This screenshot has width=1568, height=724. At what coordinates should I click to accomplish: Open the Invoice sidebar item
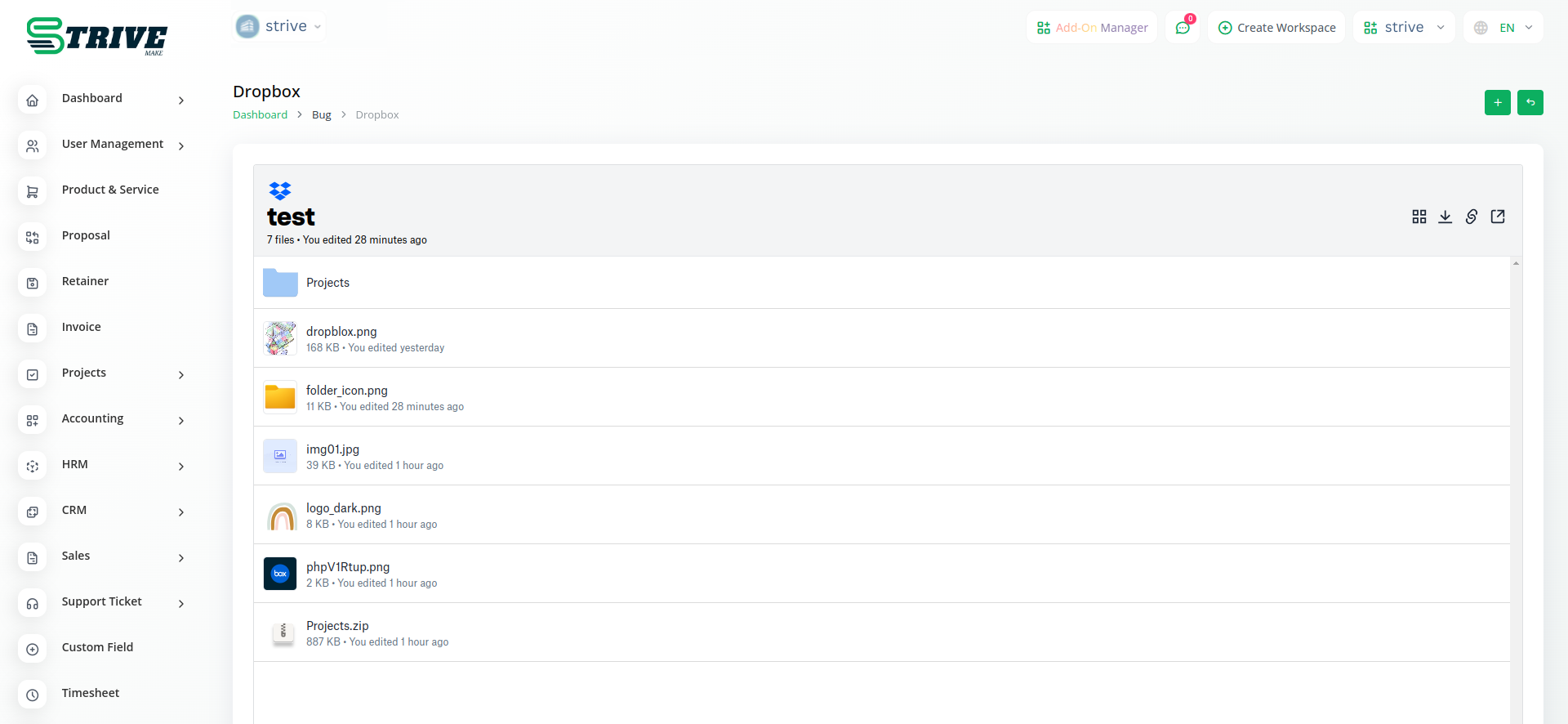point(82,327)
